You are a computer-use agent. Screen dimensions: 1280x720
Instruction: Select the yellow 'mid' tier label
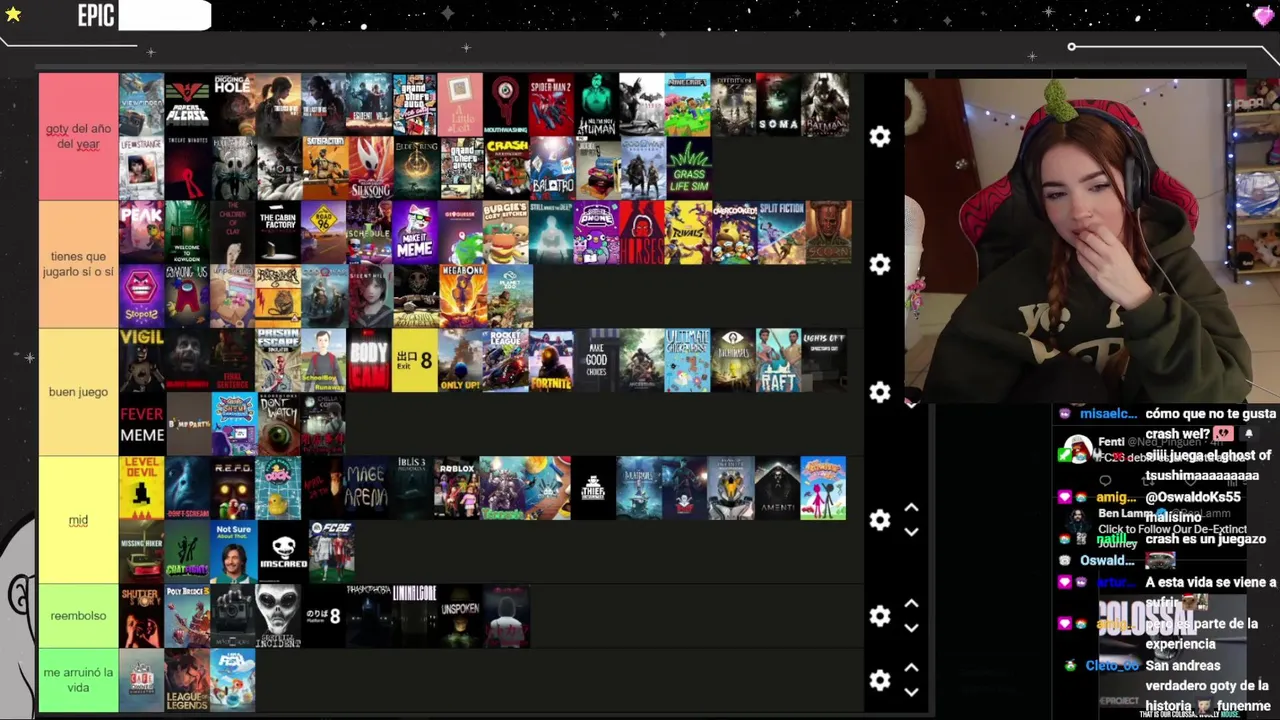tap(78, 520)
